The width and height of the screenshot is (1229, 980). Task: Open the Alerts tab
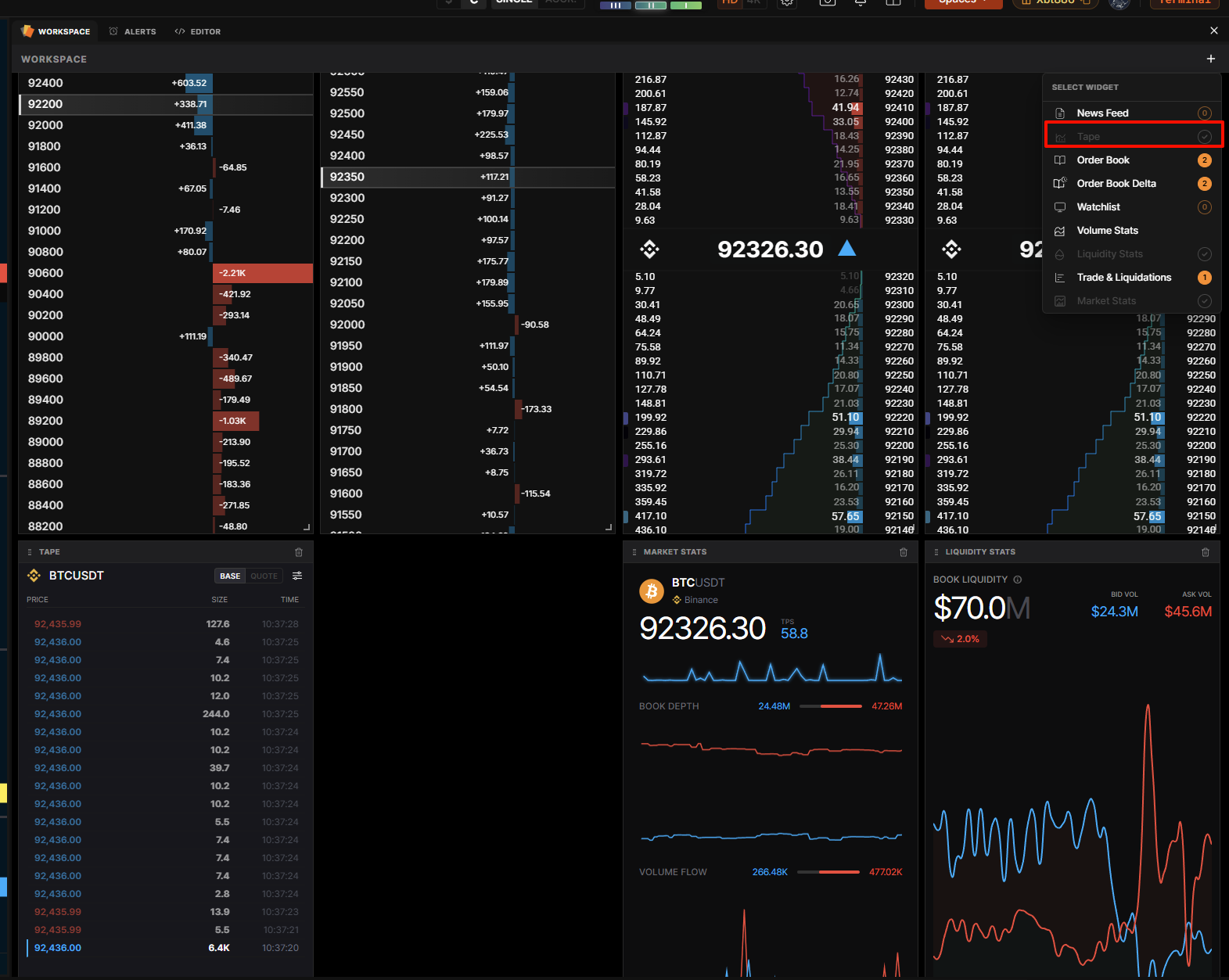click(x=132, y=31)
